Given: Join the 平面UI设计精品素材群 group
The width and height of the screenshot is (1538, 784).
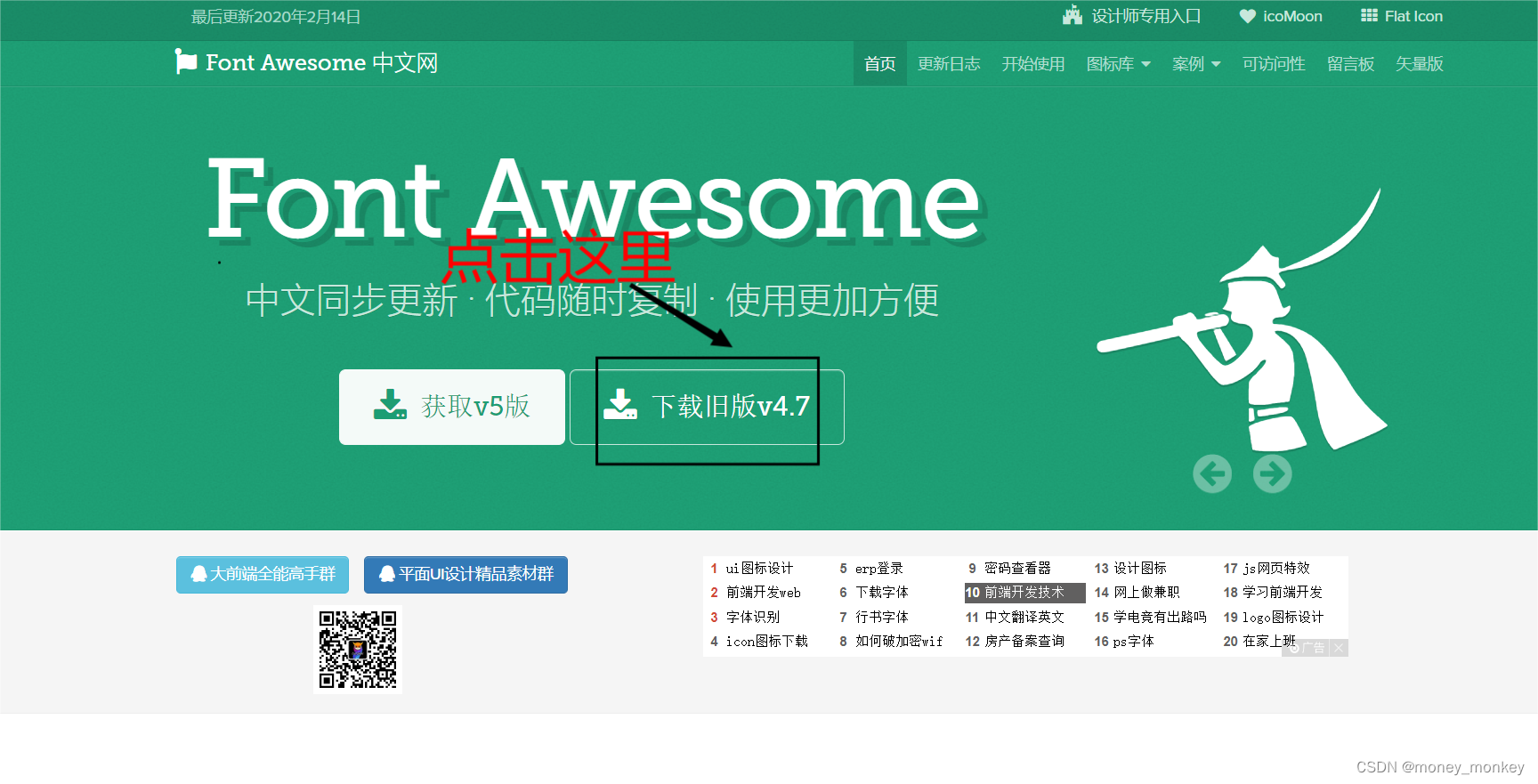Looking at the screenshot, I should pos(465,575).
